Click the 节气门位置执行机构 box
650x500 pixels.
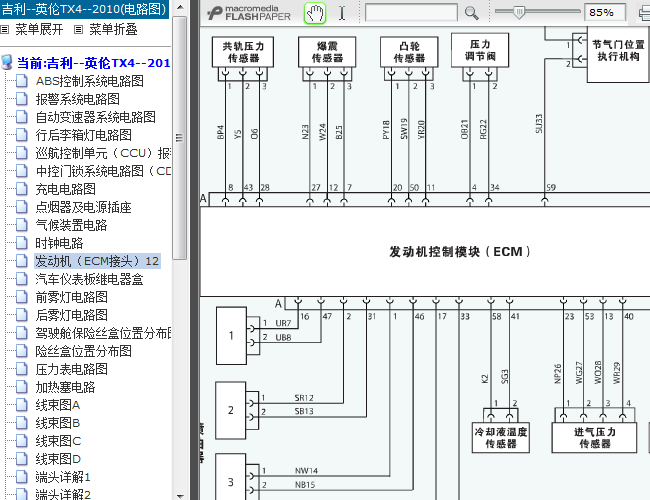[x=618, y=54]
